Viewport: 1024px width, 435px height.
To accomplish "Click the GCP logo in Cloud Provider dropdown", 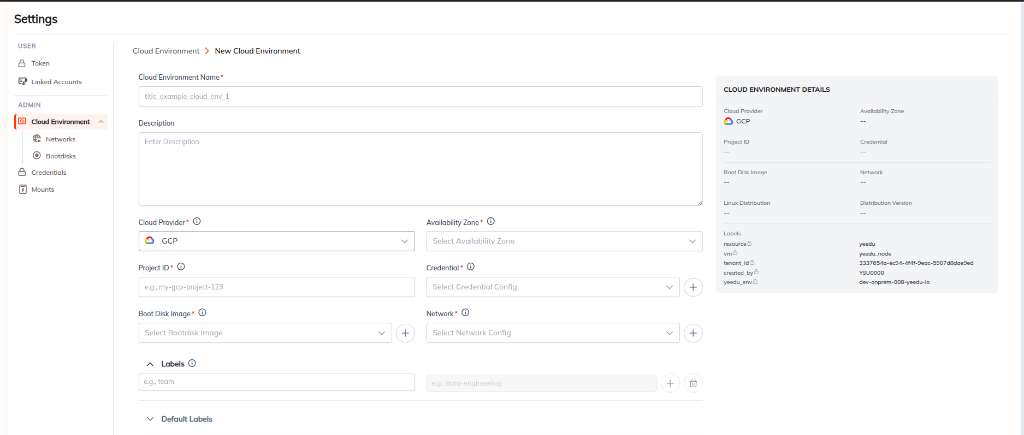I will pos(150,241).
